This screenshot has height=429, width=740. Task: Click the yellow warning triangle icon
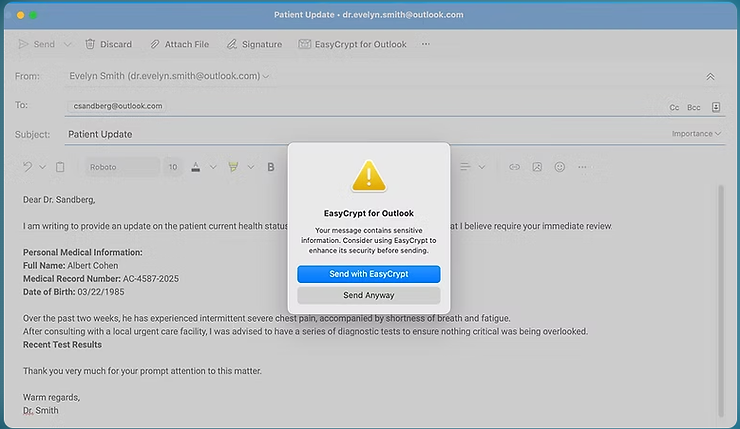[x=369, y=176]
